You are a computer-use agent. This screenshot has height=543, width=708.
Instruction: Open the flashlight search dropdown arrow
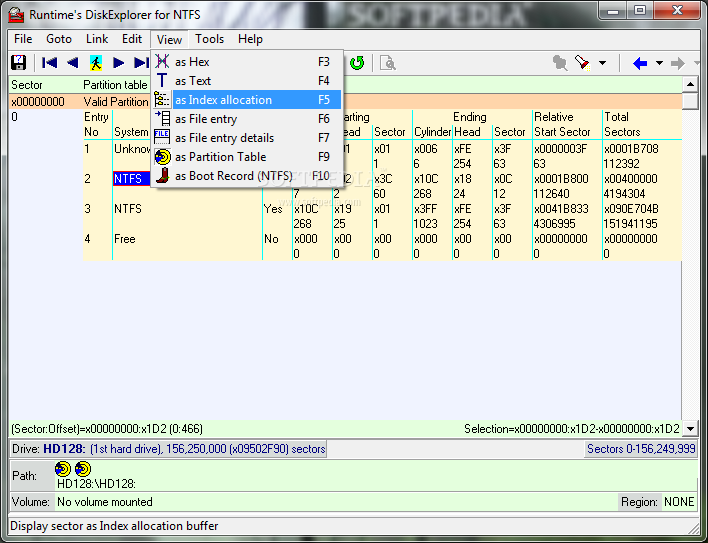click(602, 63)
